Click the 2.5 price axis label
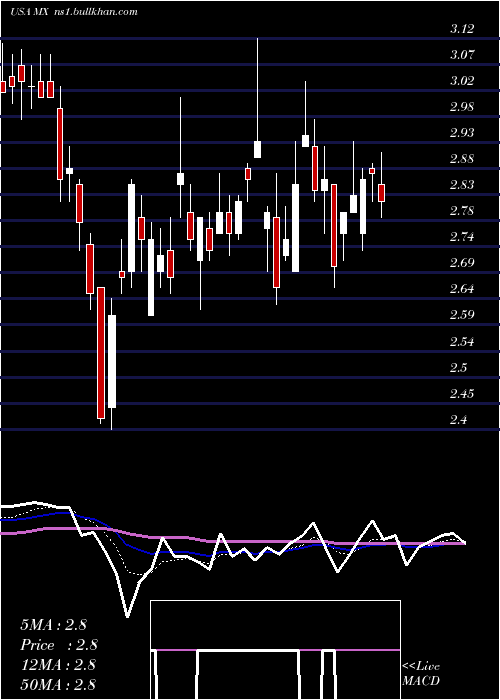This screenshot has width=500, height=700. click(458, 368)
